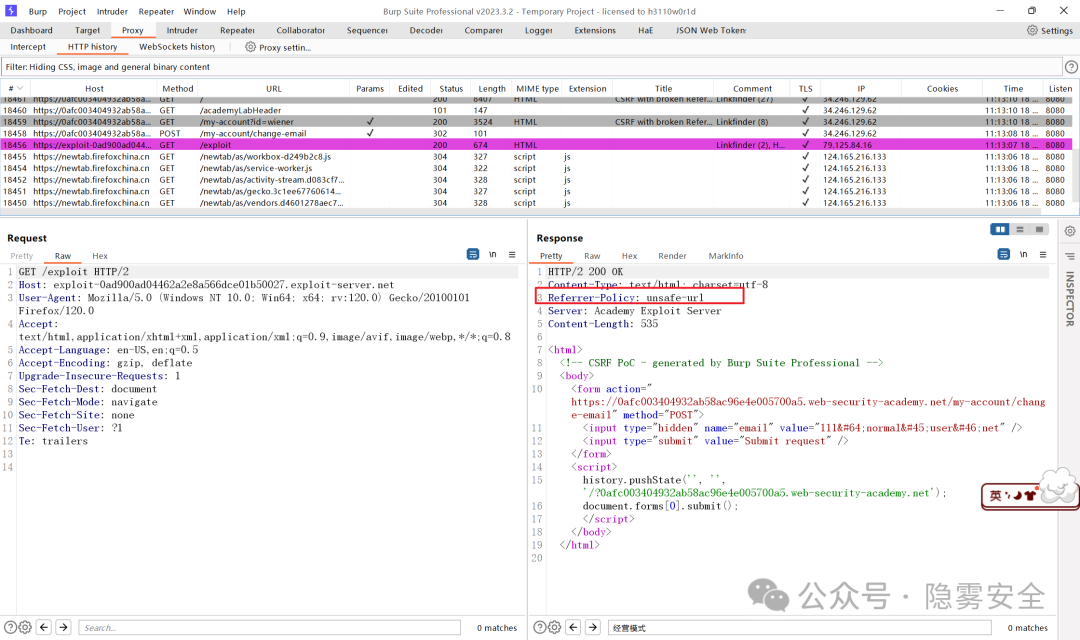Click the response message actions icon
The height and width of the screenshot is (640, 1080).
click(x=1004, y=254)
